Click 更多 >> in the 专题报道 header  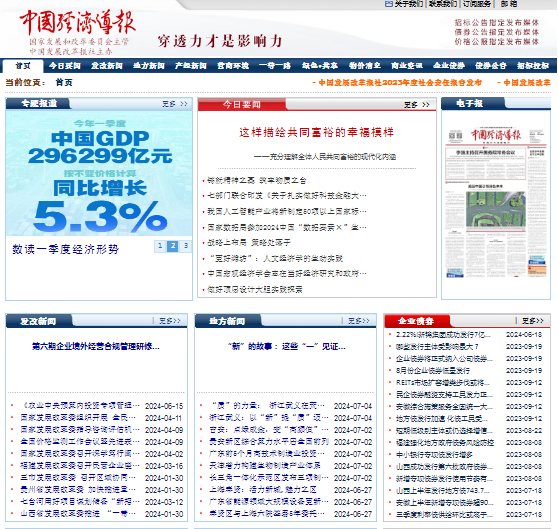coord(175,104)
